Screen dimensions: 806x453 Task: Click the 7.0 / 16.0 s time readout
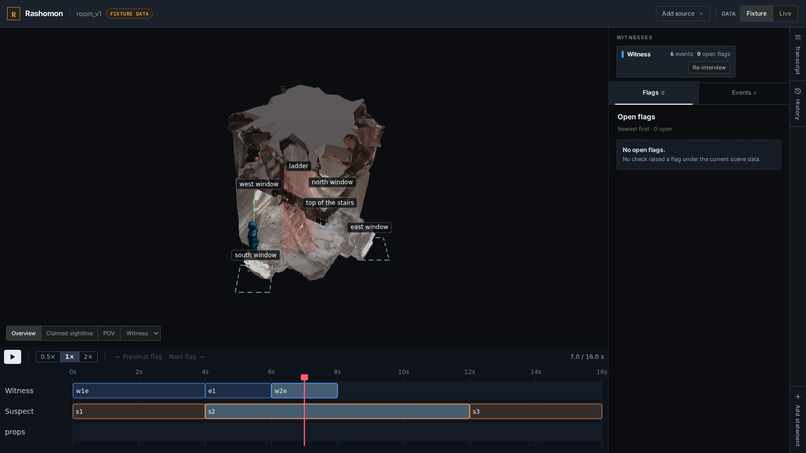tap(587, 356)
